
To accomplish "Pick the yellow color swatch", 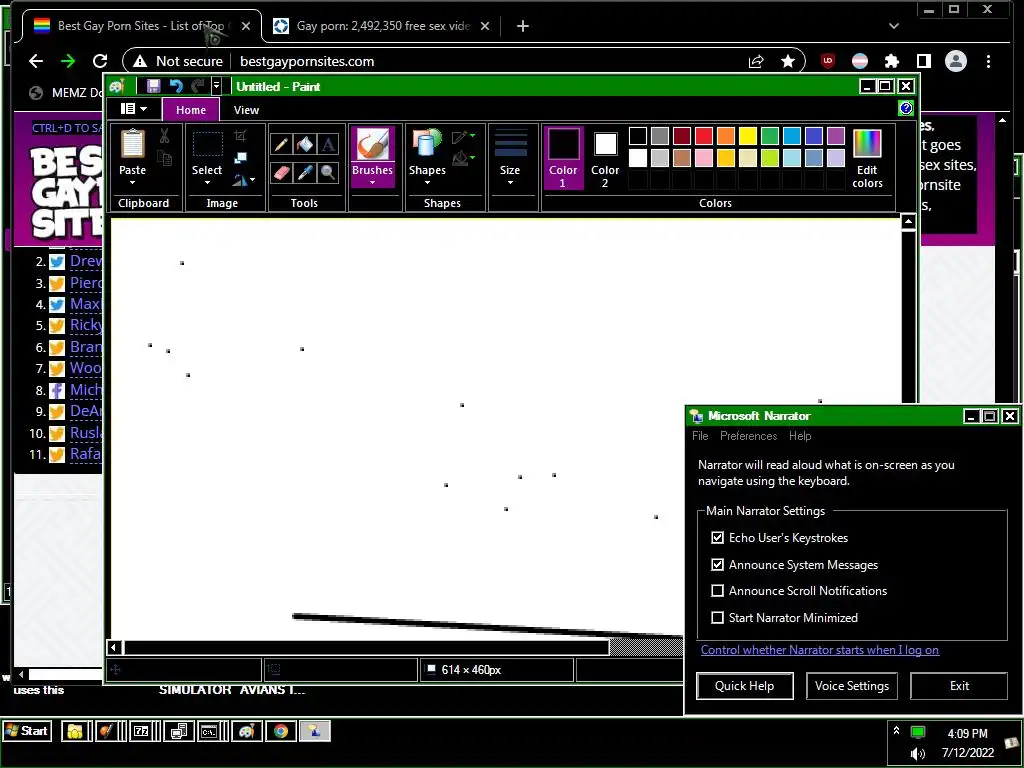I will 748,136.
